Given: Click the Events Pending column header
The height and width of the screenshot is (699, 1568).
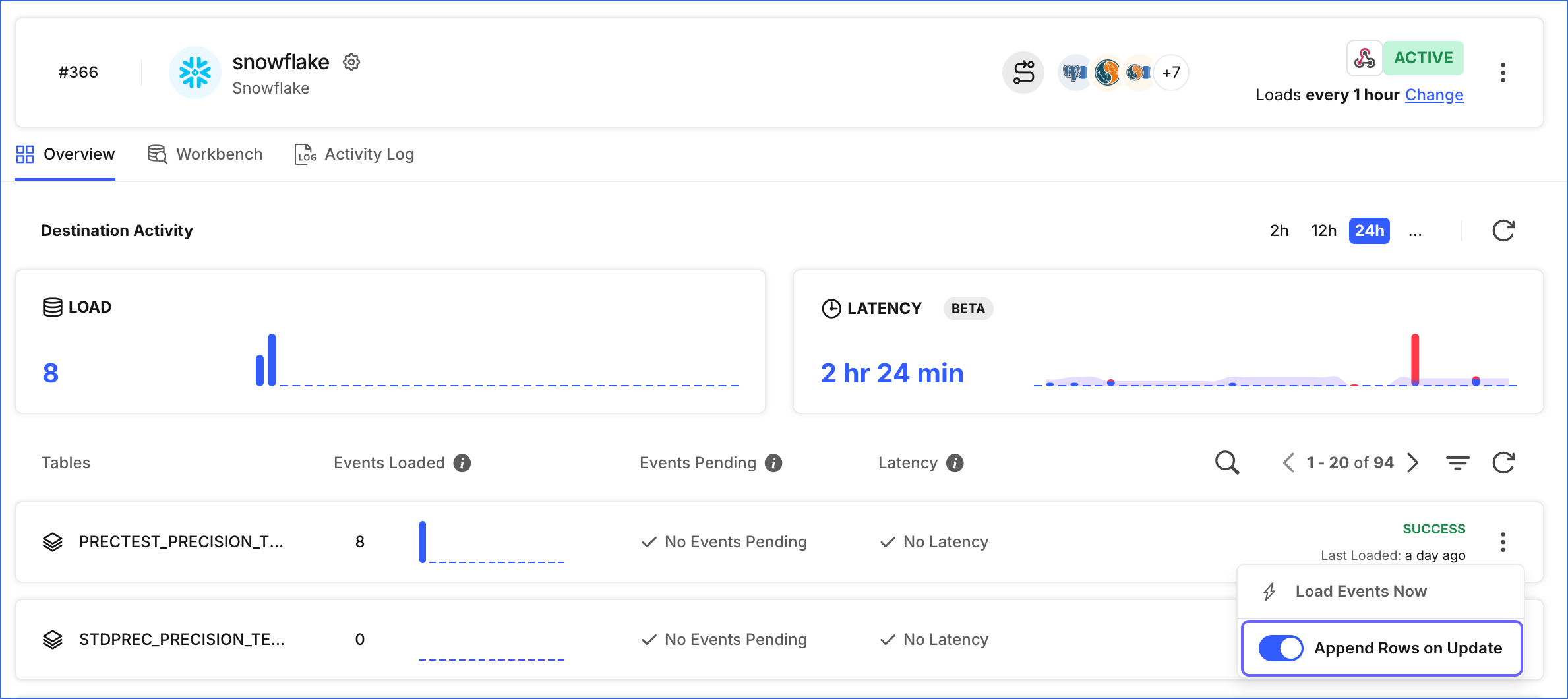Looking at the screenshot, I should pyautogui.click(x=698, y=463).
